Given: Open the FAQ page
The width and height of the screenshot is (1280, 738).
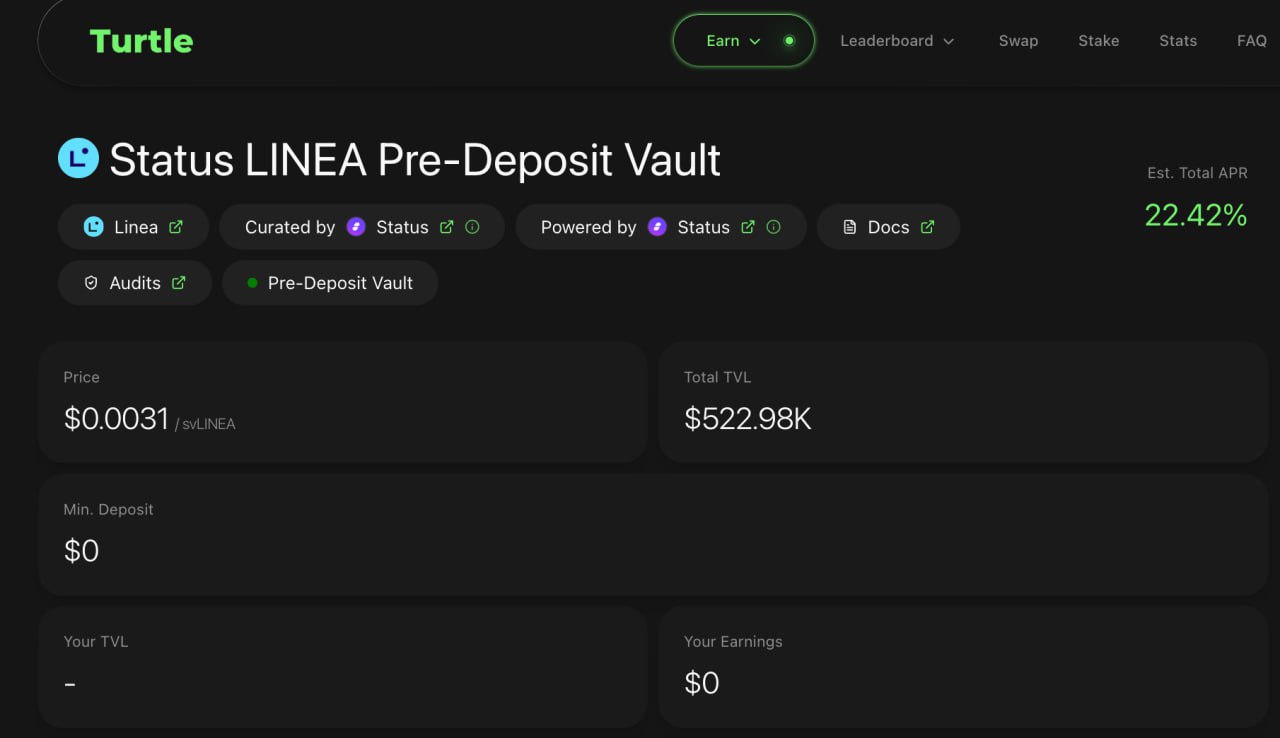Looking at the screenshot, I should click(1251, 41).
